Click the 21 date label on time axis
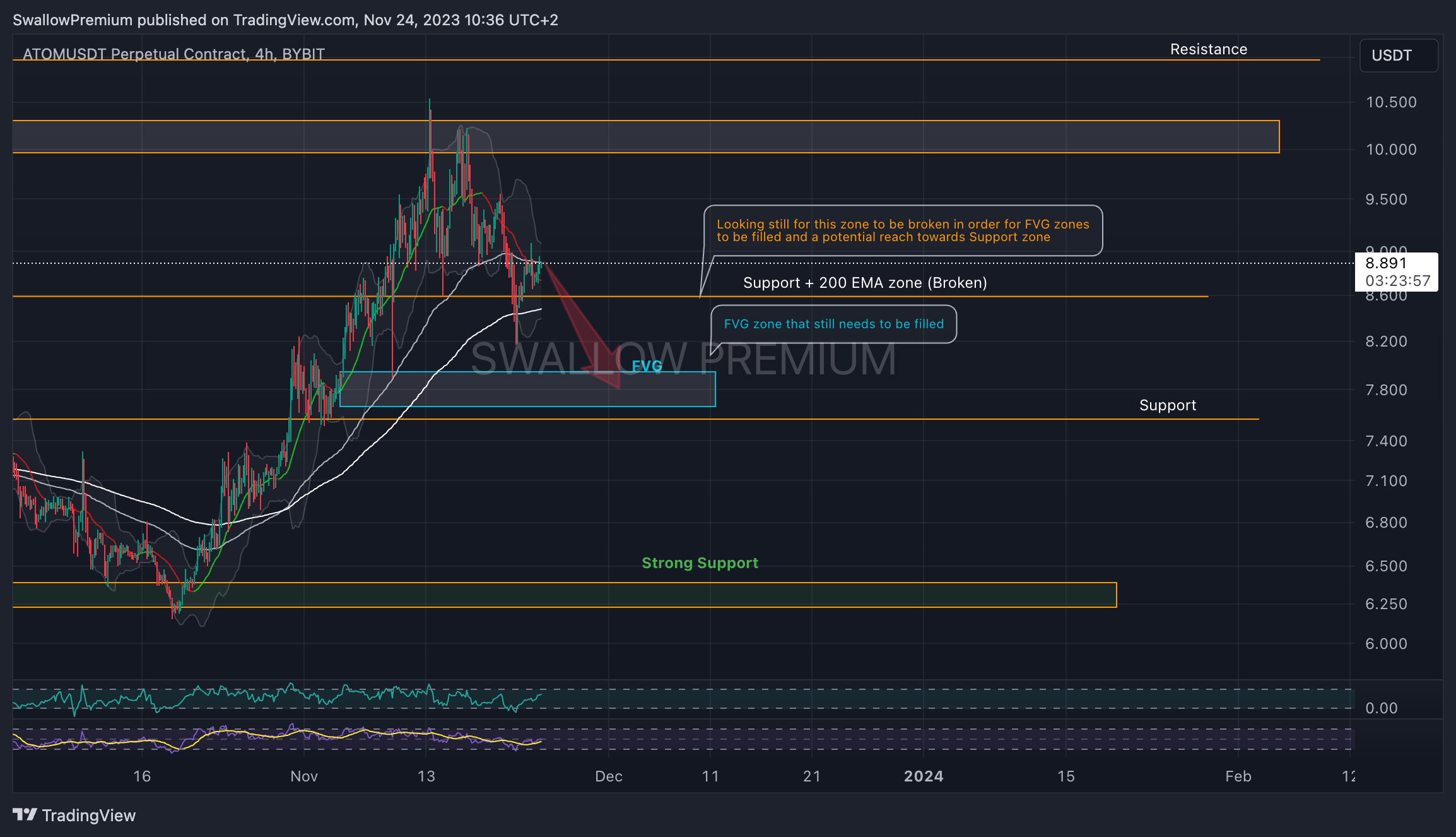This screenshot has width=1456, height=837. tap(812, 776)
